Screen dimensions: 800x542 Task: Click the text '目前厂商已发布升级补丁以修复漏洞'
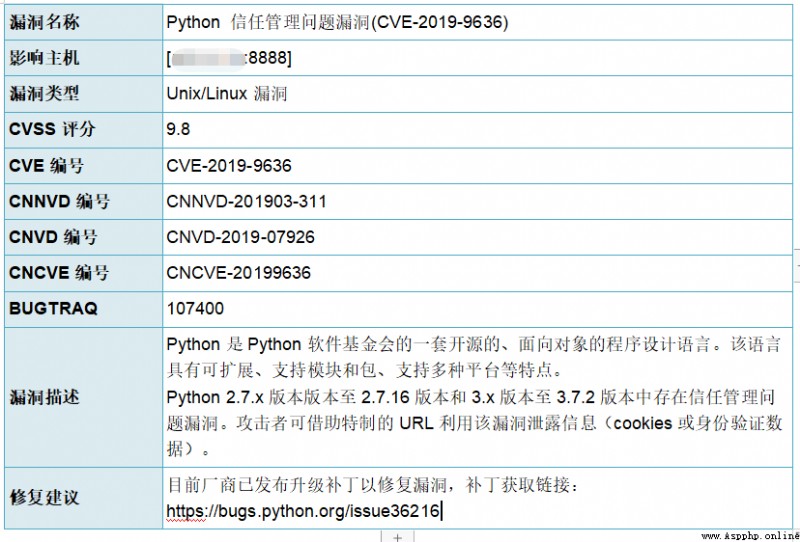[x=308, y=485]
